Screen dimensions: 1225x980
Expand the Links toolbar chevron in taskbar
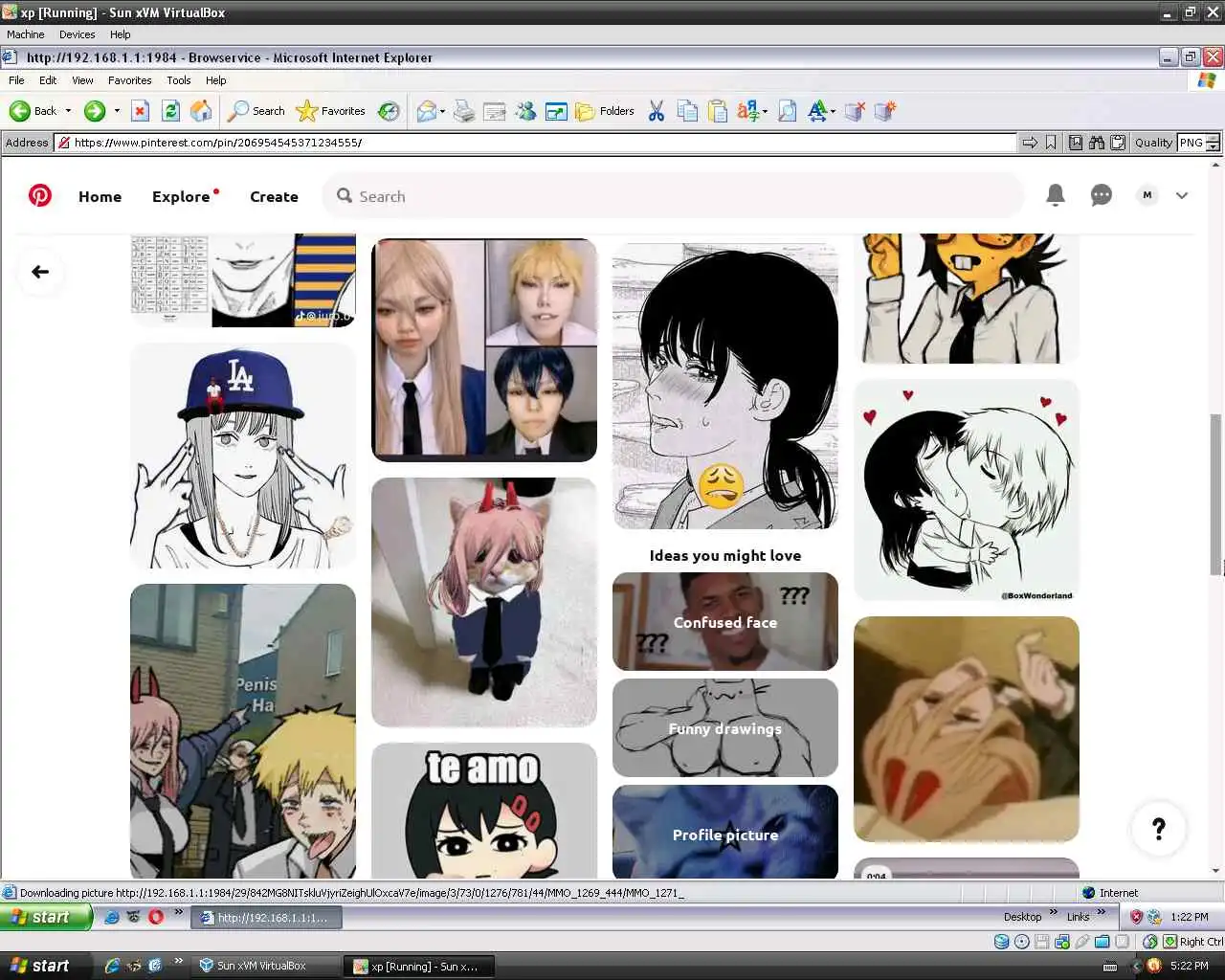pyautogui.click(x=1102, y=915)
